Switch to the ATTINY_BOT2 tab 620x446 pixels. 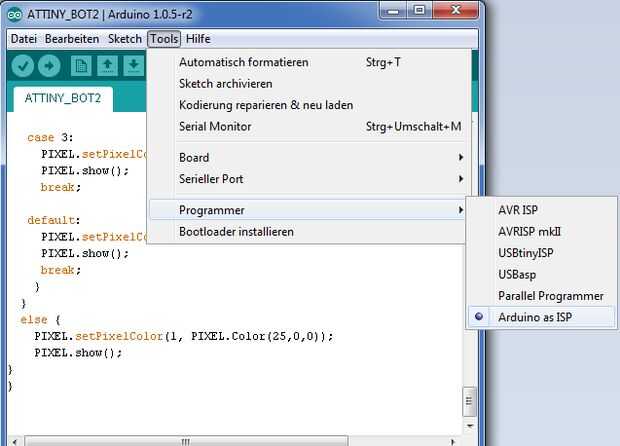click(63, 98)
